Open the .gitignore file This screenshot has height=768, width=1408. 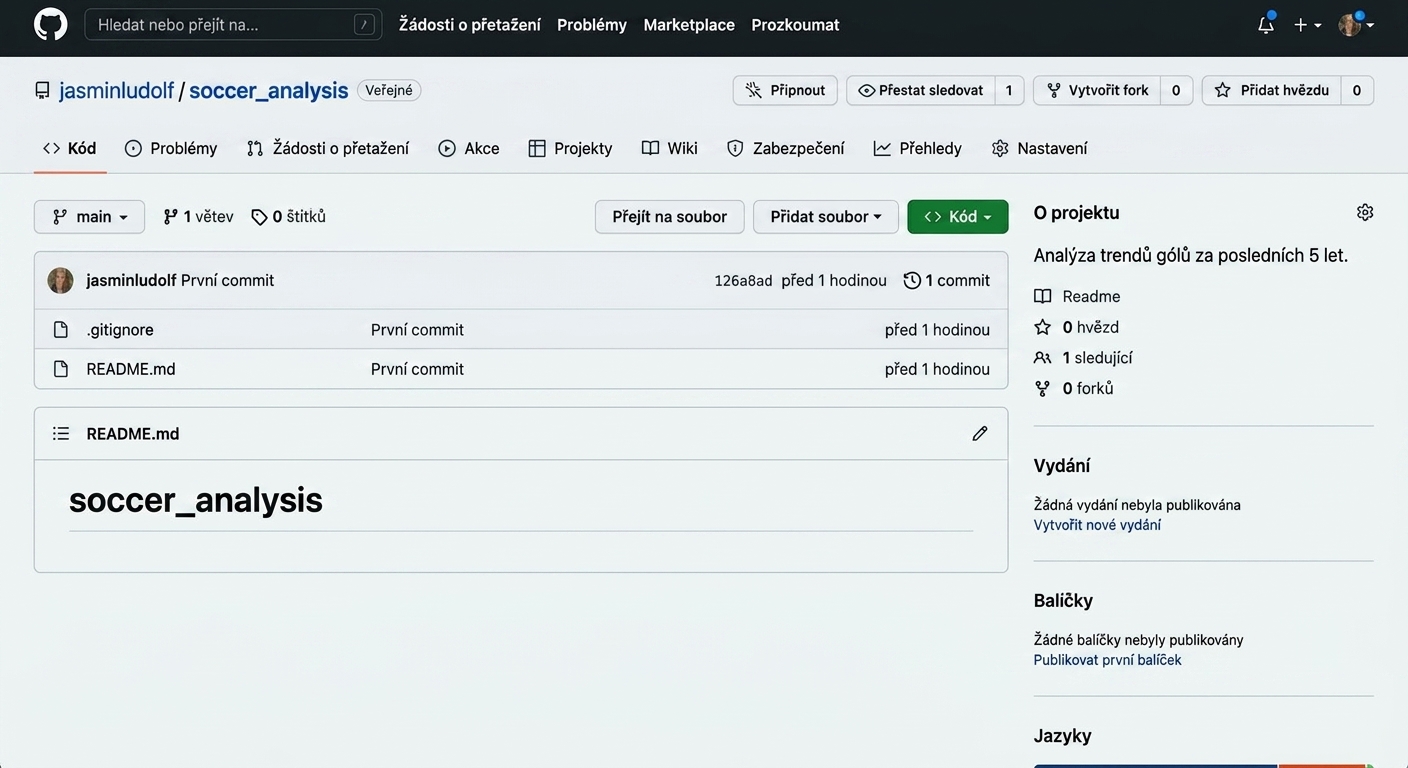tap(120, 330)
